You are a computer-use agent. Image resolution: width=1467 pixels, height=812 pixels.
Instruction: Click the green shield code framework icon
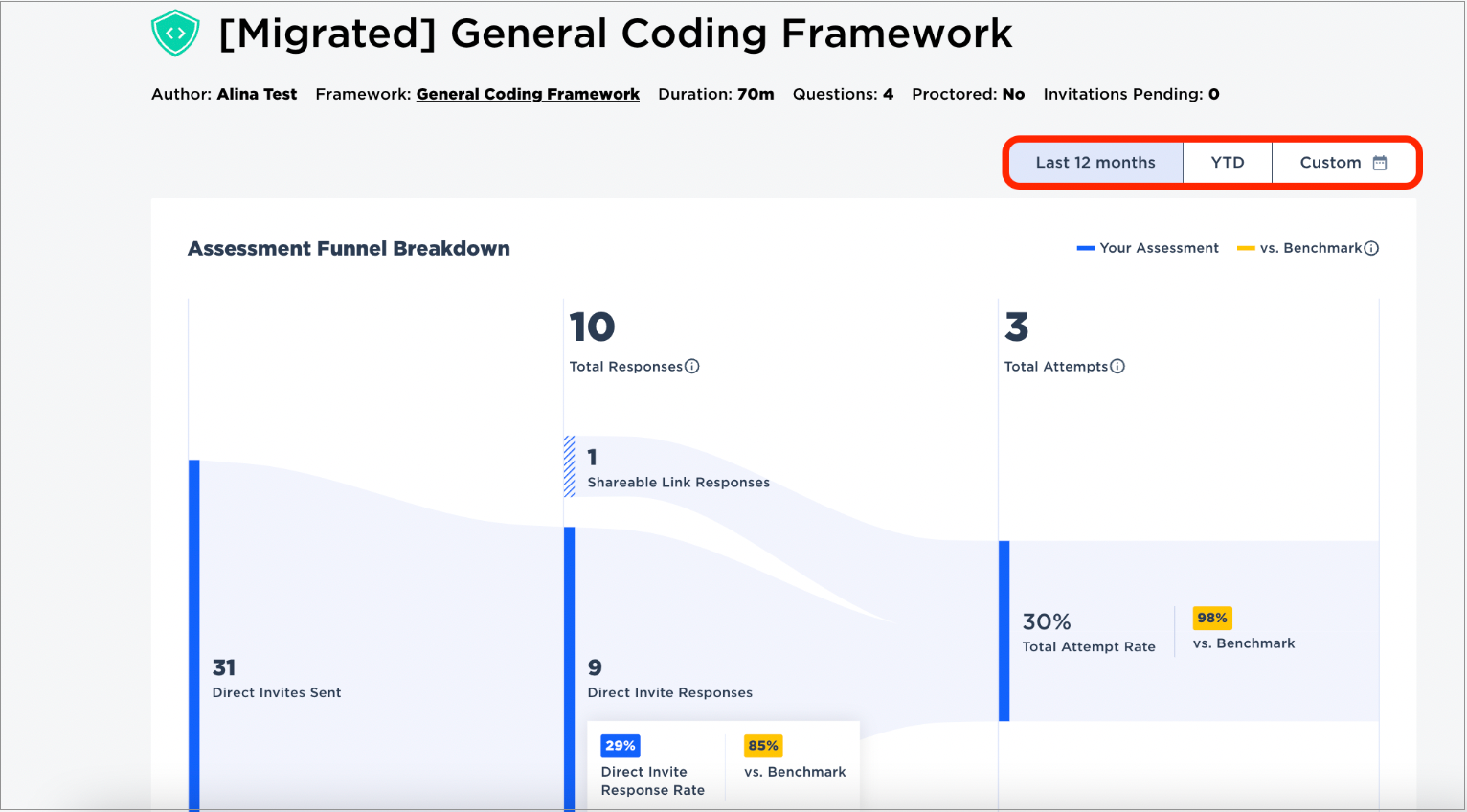175,34
